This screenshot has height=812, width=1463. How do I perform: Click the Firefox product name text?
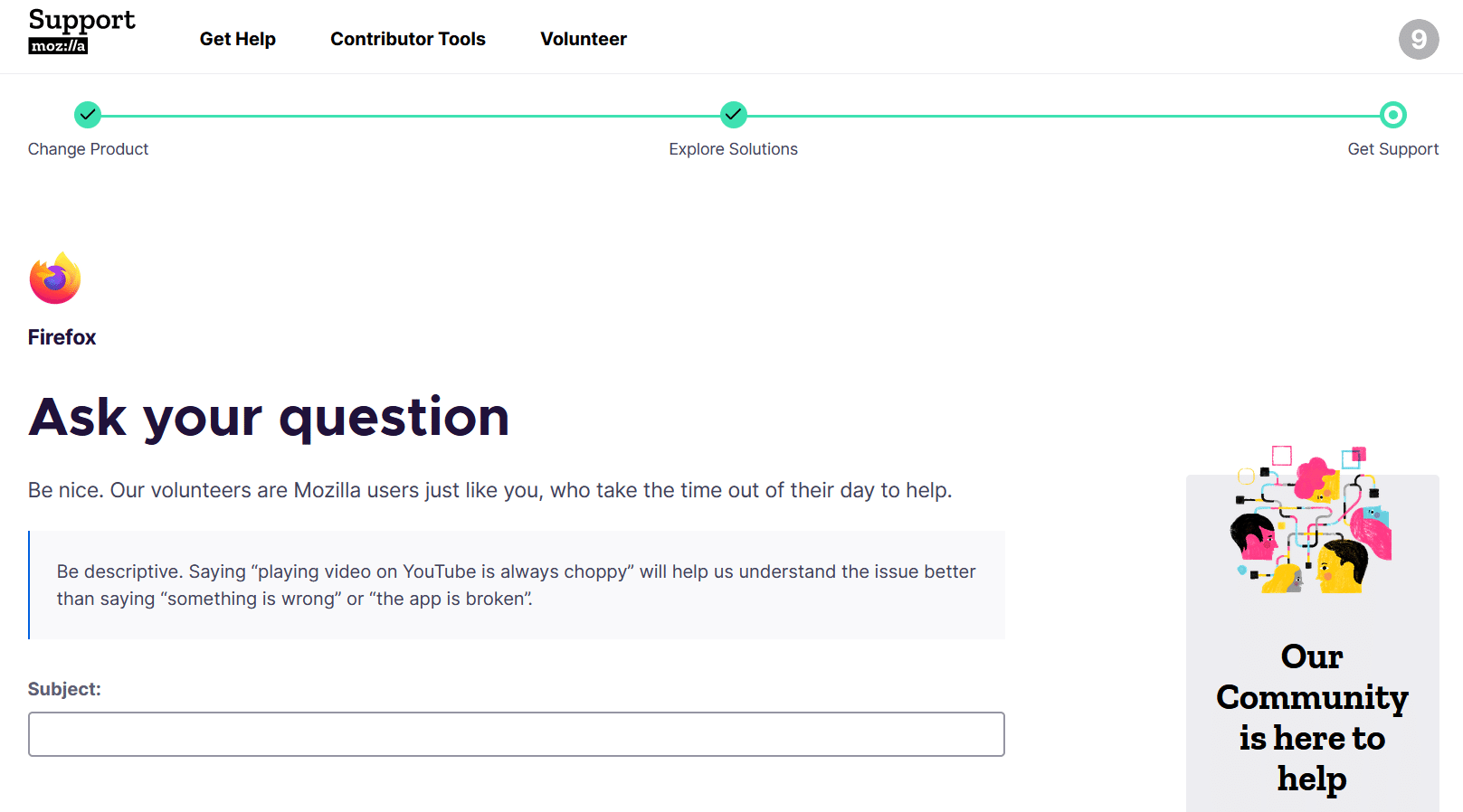click(x=62, y=337)
